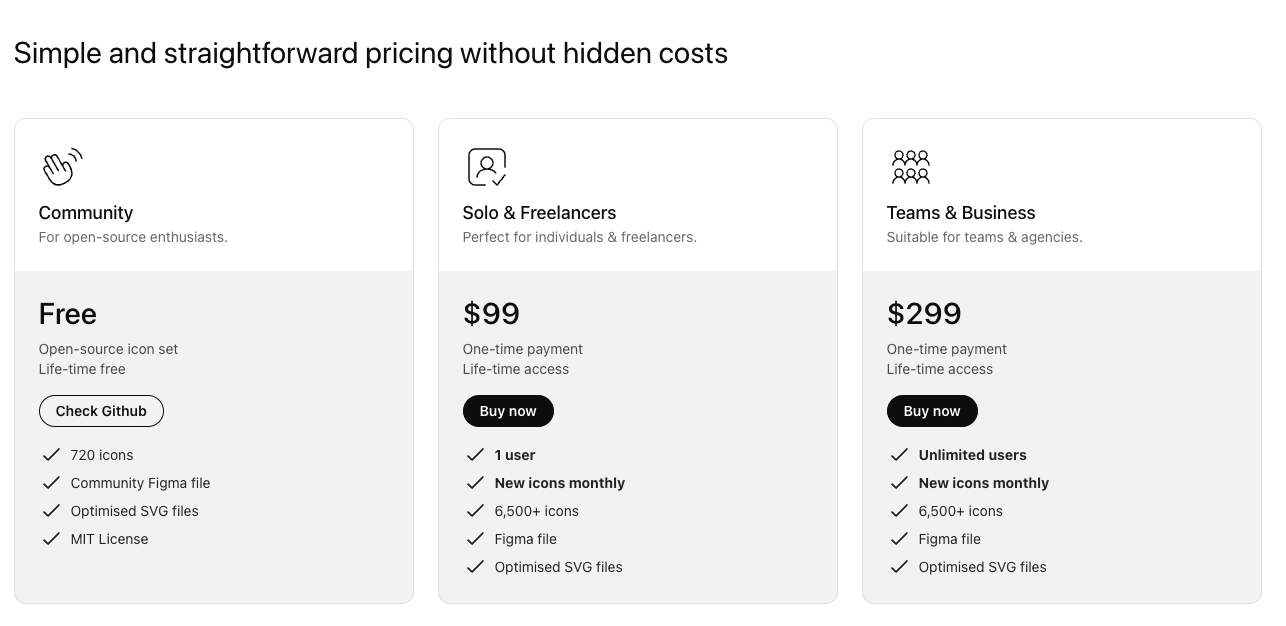
Task: Click the checkmark beside 1 user
Action: (x=476, y=455)
